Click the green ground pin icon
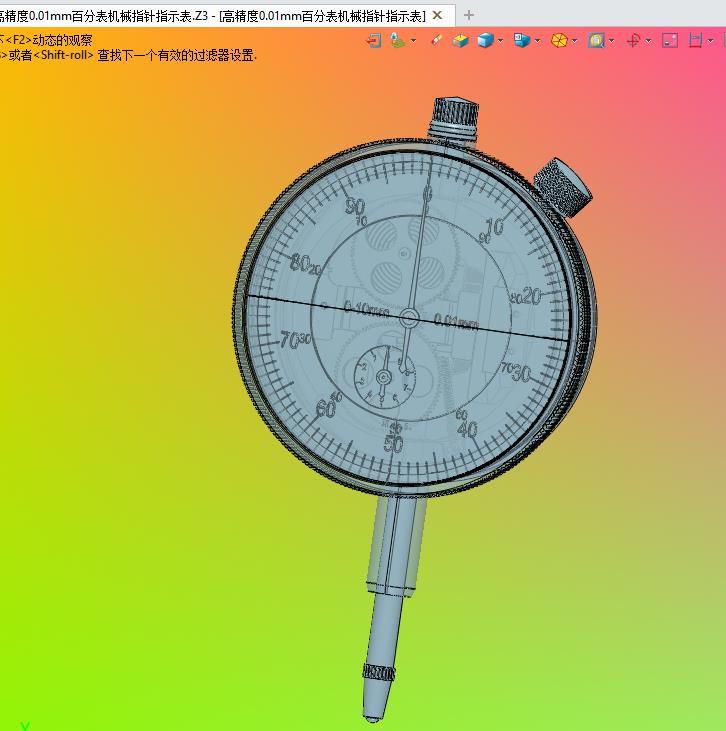This screenshot has width=726, height=731. click(397, 41)
